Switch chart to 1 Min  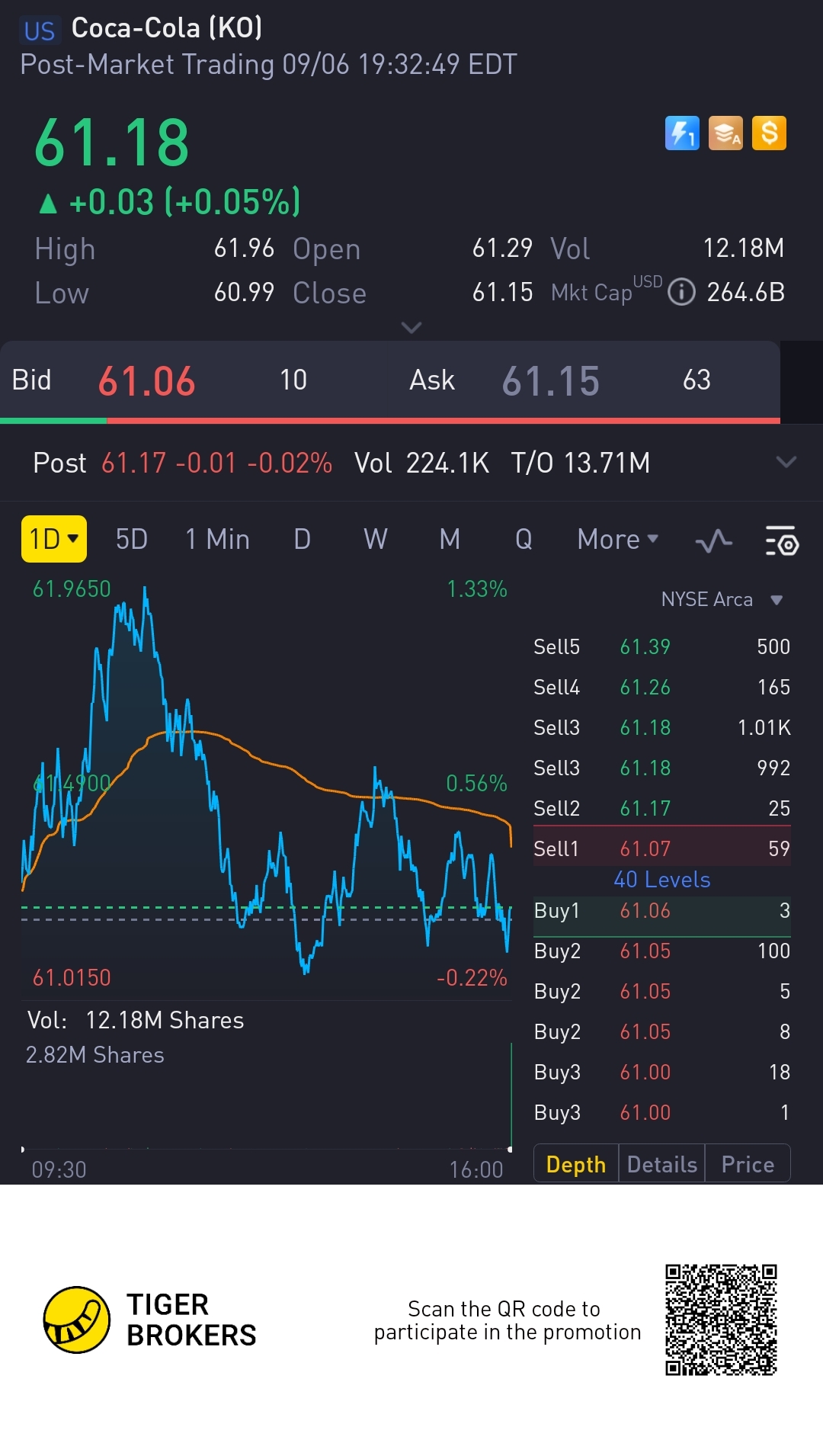click(218, 539)
